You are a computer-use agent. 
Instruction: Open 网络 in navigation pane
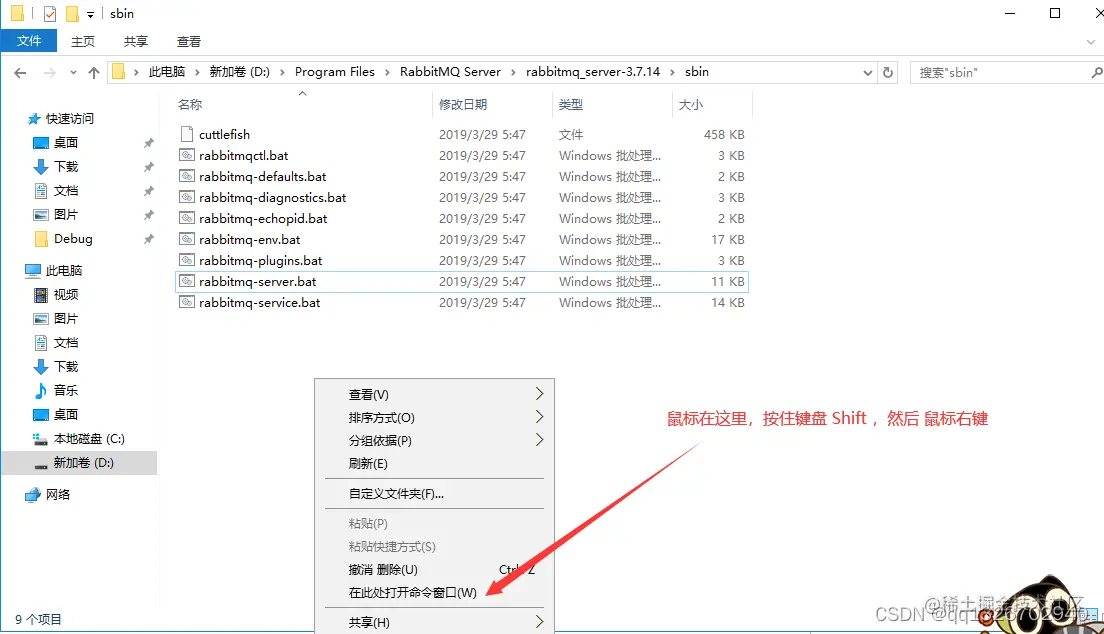point(58,495)
